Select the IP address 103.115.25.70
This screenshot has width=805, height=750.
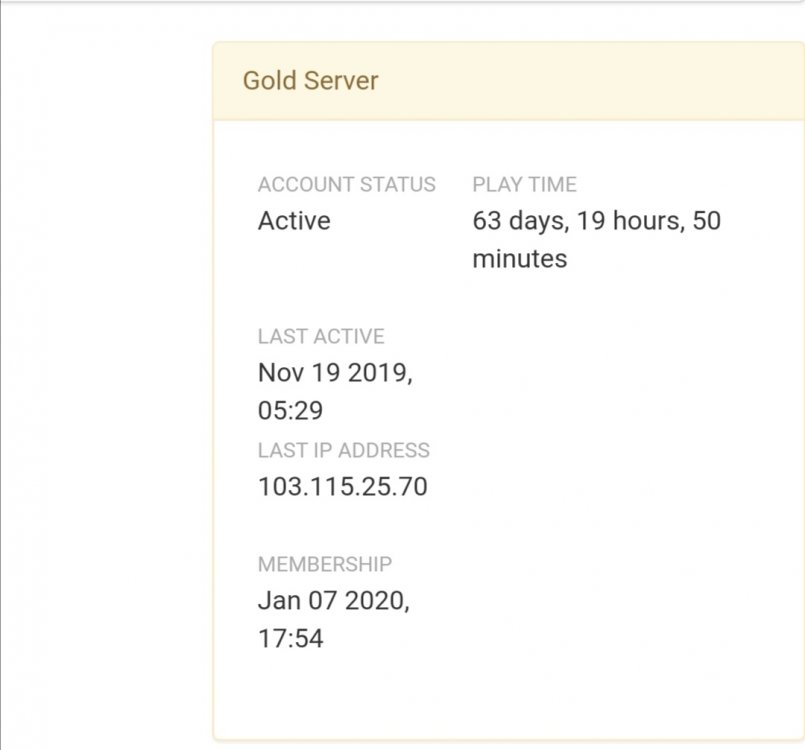coord(342,487)
